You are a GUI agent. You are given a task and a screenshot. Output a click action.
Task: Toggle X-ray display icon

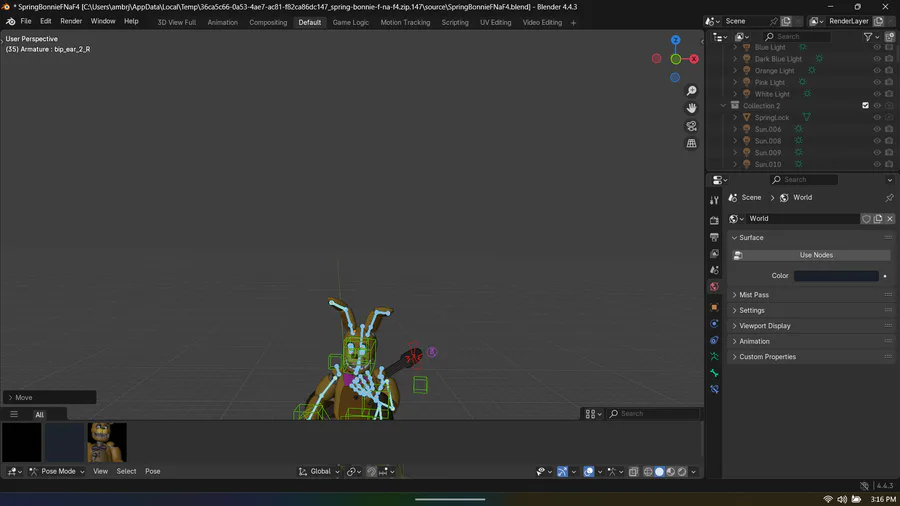pyautogui.click(x=633, y=472)
